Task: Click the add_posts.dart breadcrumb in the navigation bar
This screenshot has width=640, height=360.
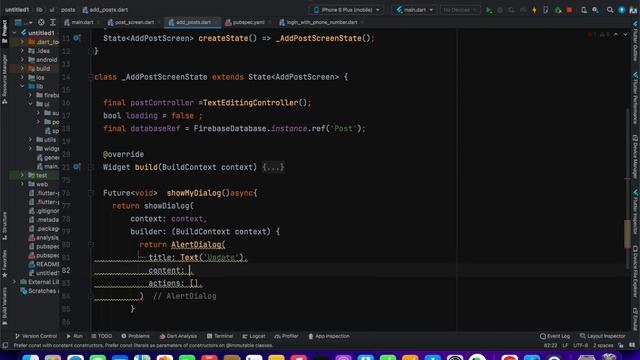Action: [105, 10]
